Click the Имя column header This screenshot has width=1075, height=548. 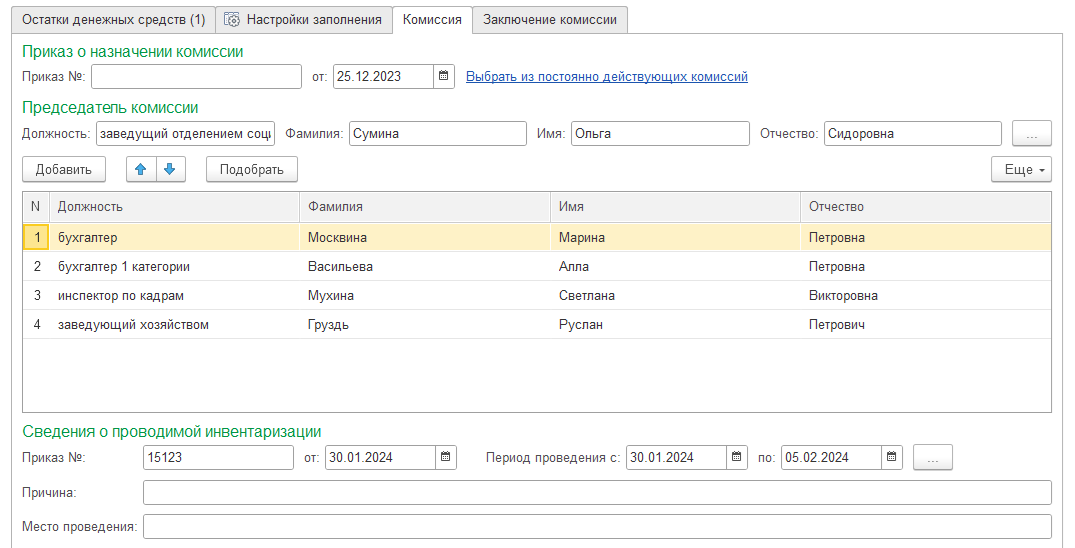675,206
